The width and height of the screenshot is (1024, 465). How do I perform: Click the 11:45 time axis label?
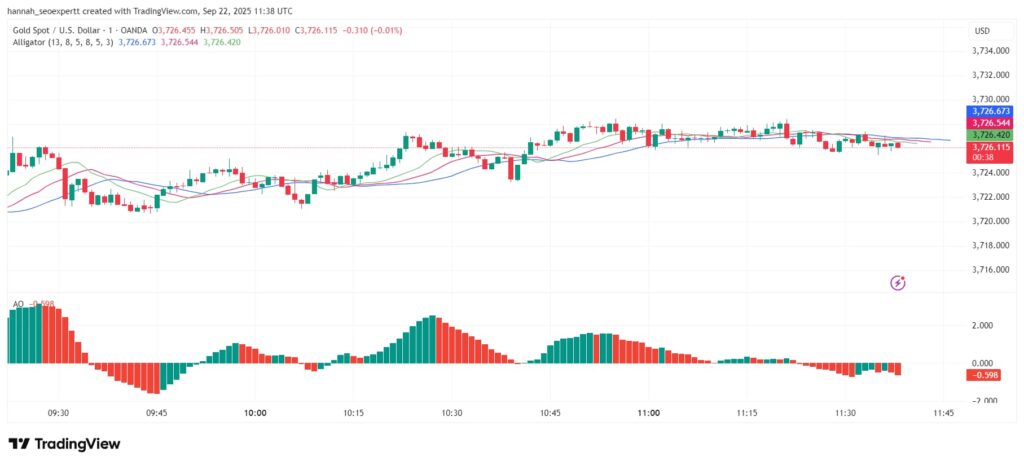click(943, 412)
